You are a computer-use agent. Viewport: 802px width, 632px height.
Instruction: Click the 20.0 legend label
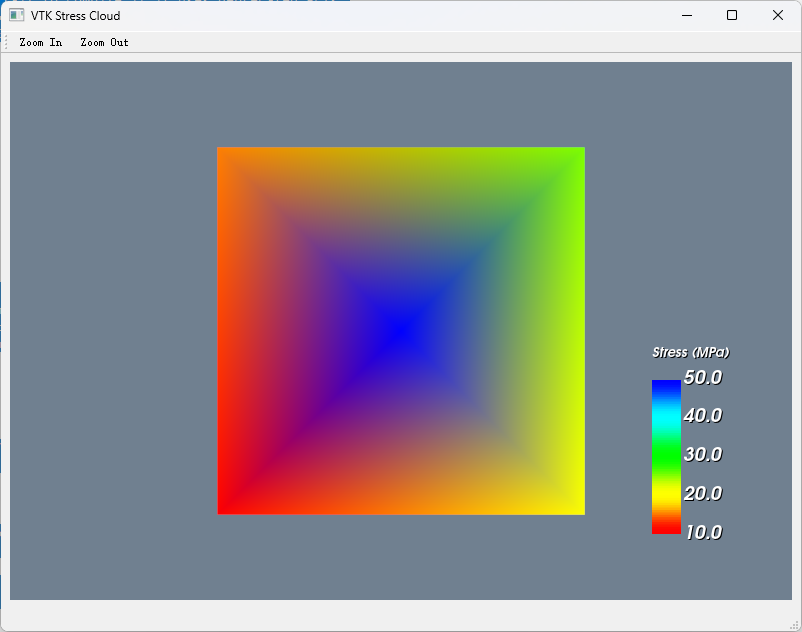(x=703, y=493)
